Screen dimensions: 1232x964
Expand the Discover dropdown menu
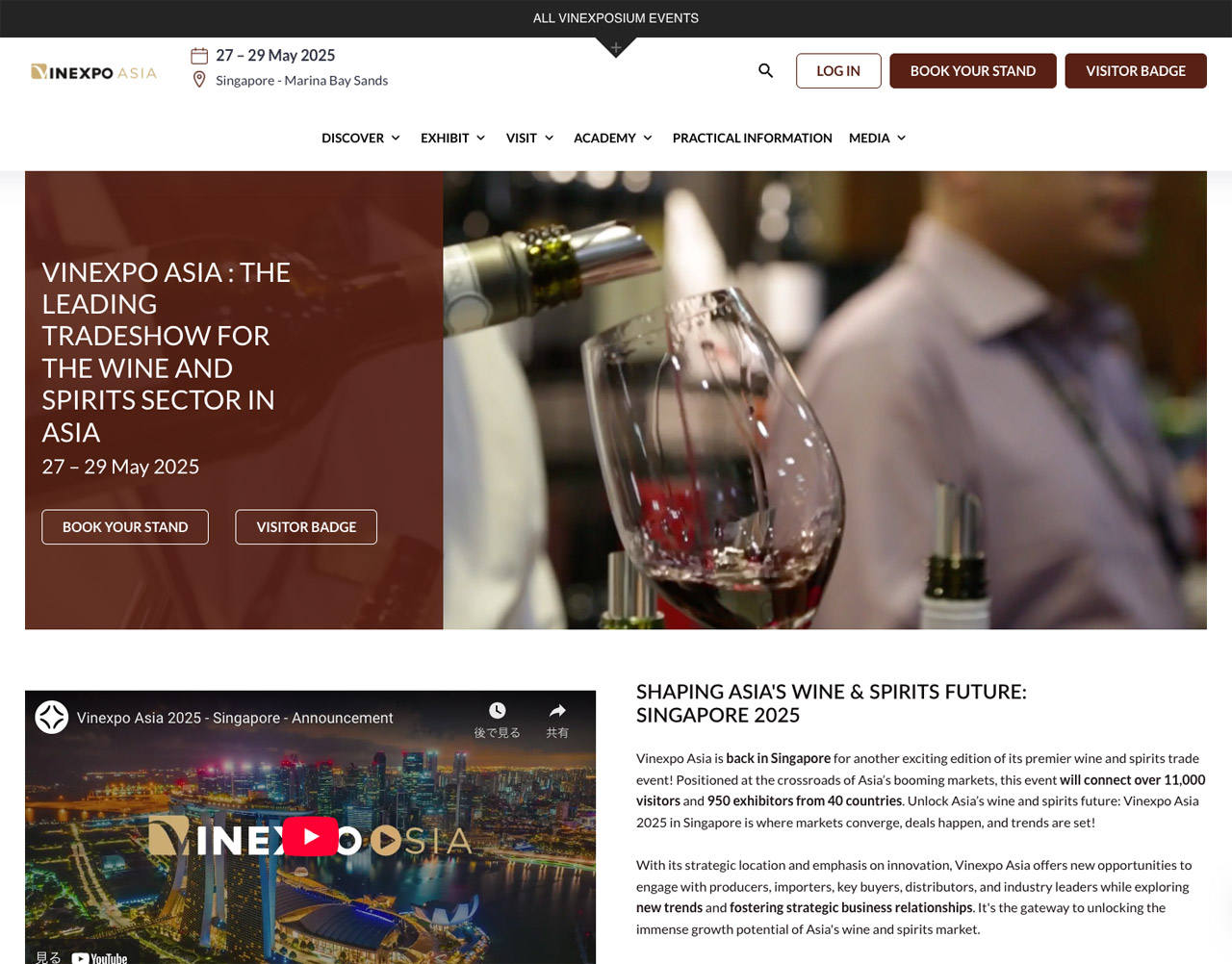point(361,138)
